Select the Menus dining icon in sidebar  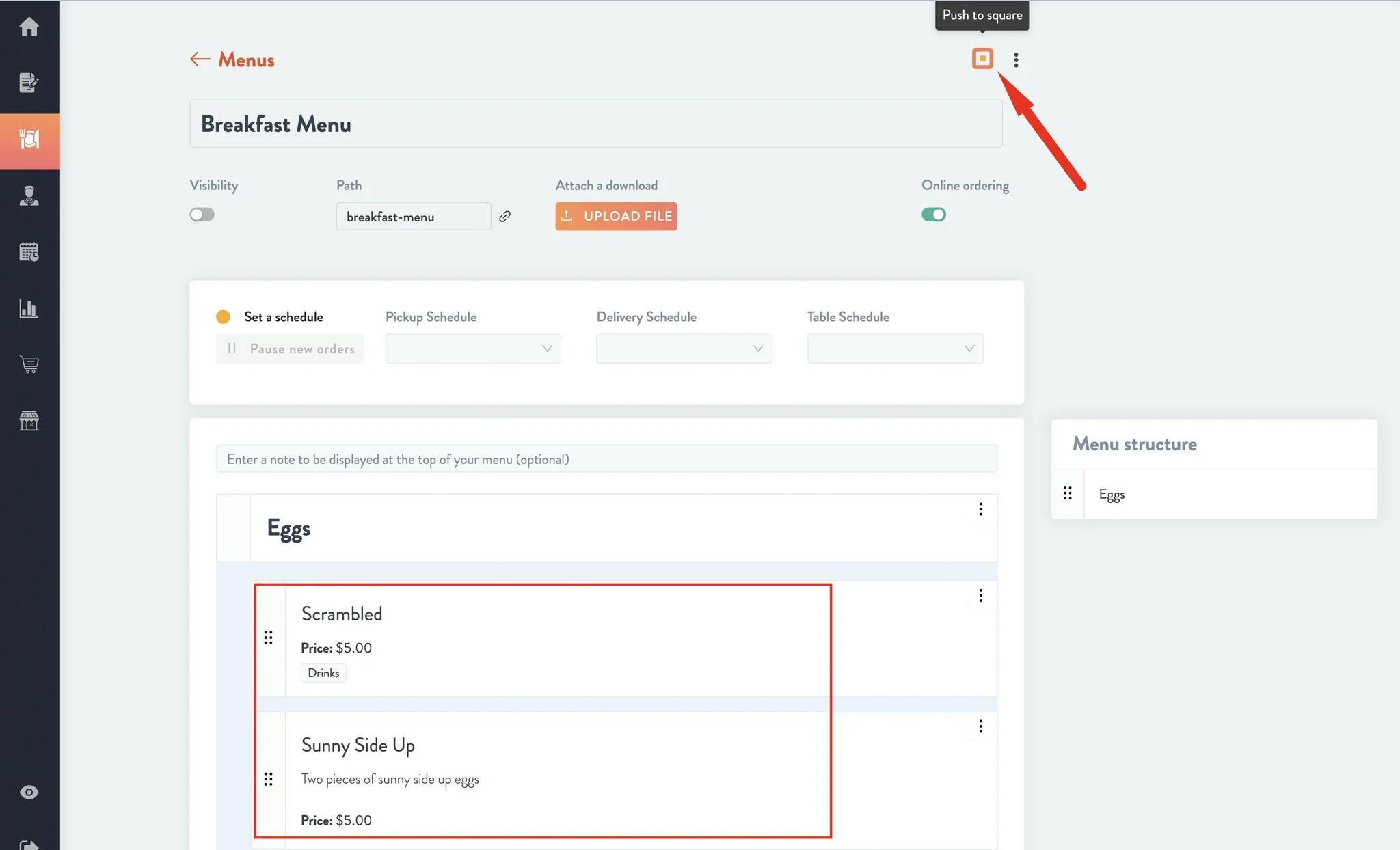29,140
